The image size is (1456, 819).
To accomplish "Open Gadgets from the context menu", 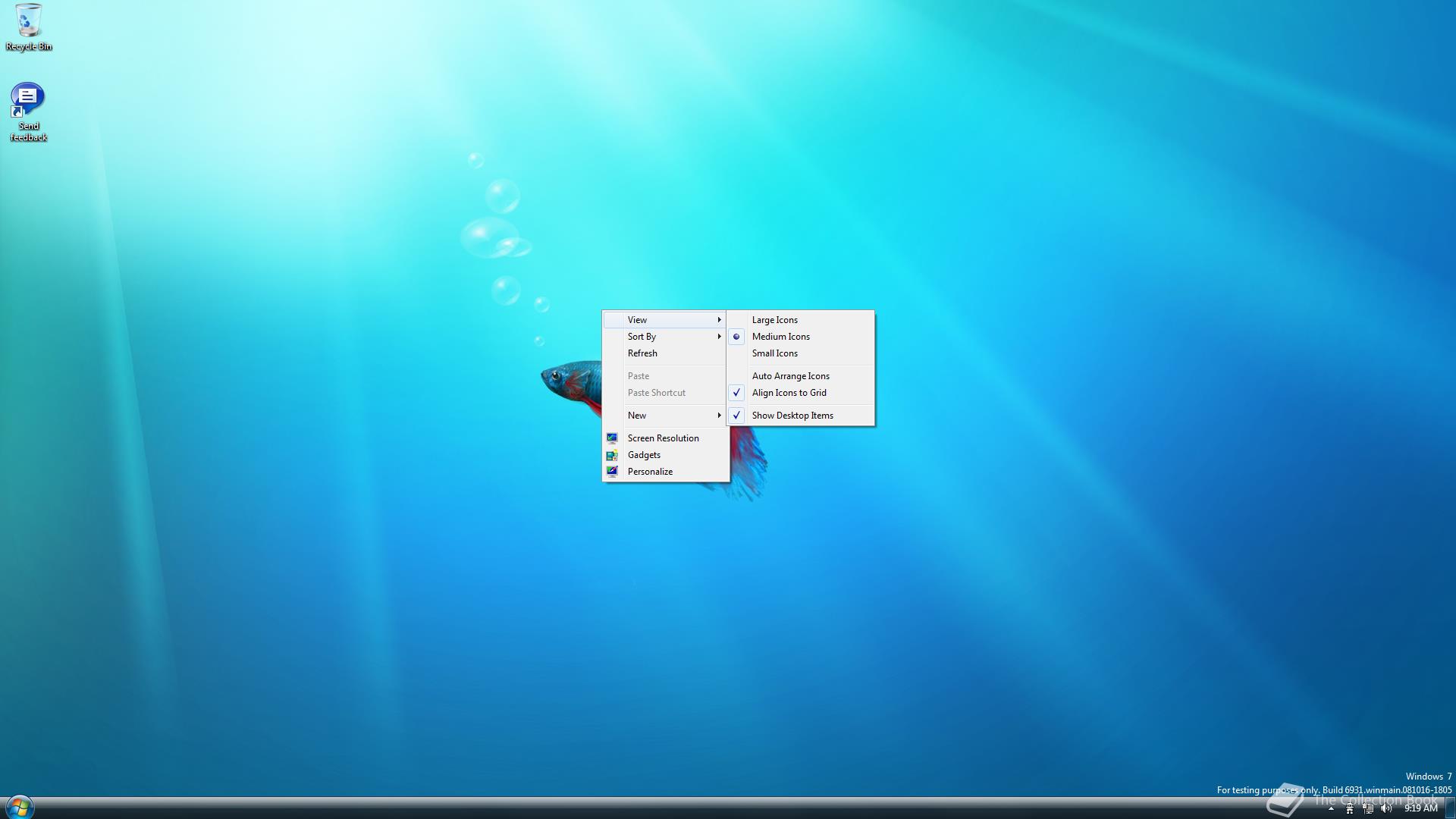I will tap(666, 455).
